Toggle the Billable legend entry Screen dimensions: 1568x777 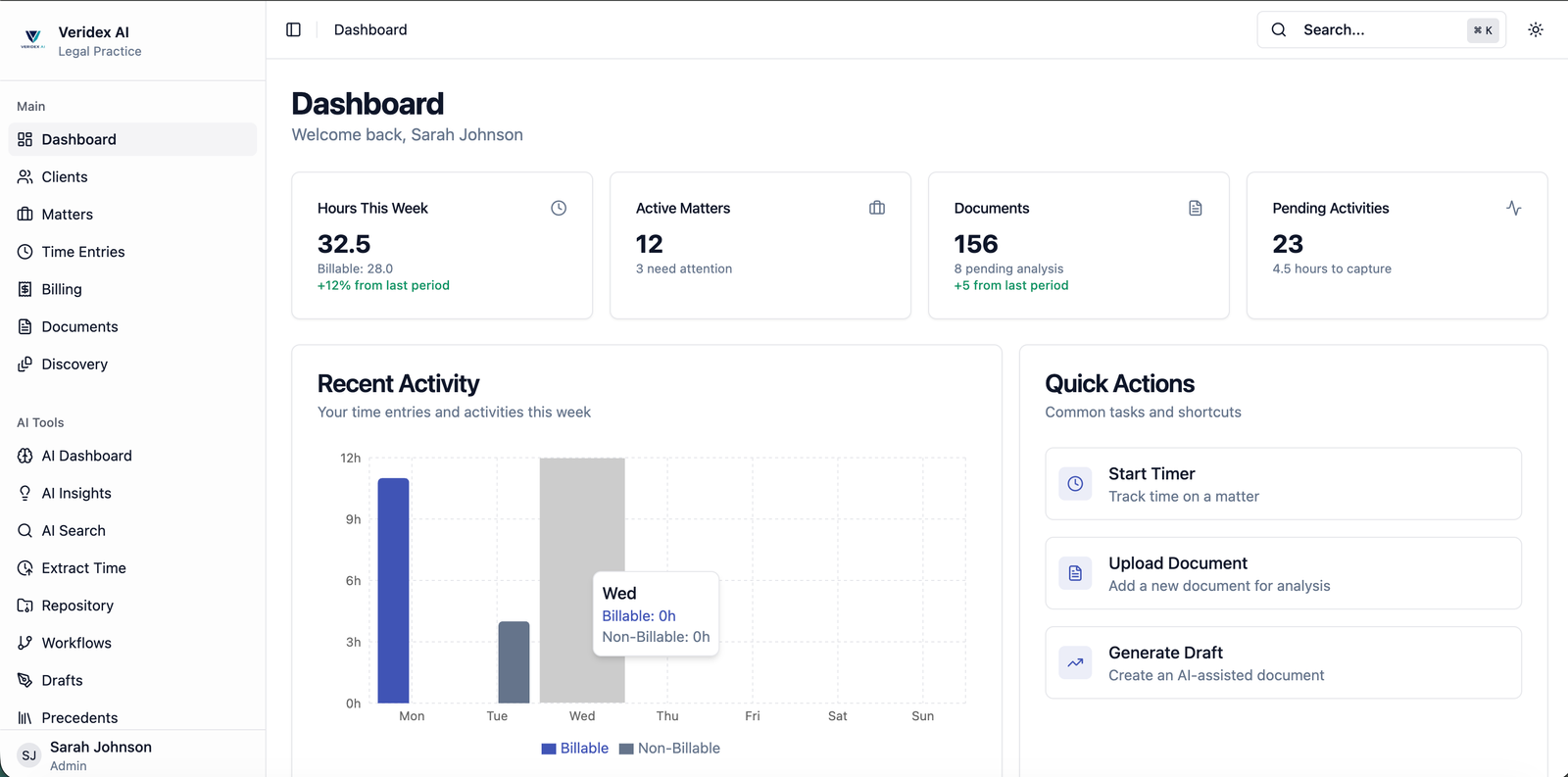575,749
